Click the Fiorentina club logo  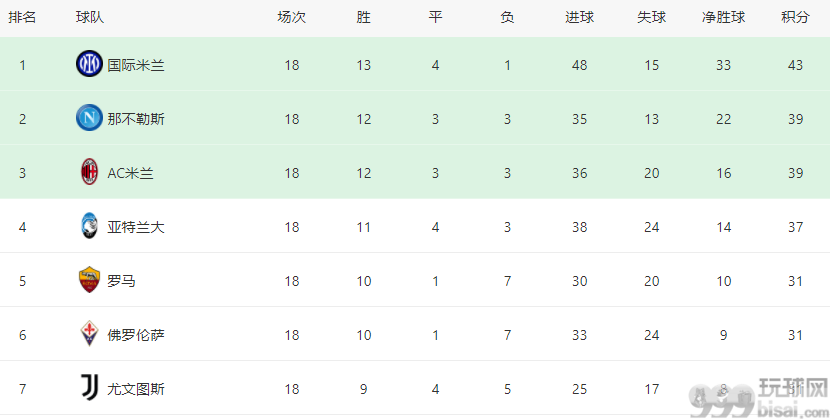pyautogui.click(x=89, y=334)
